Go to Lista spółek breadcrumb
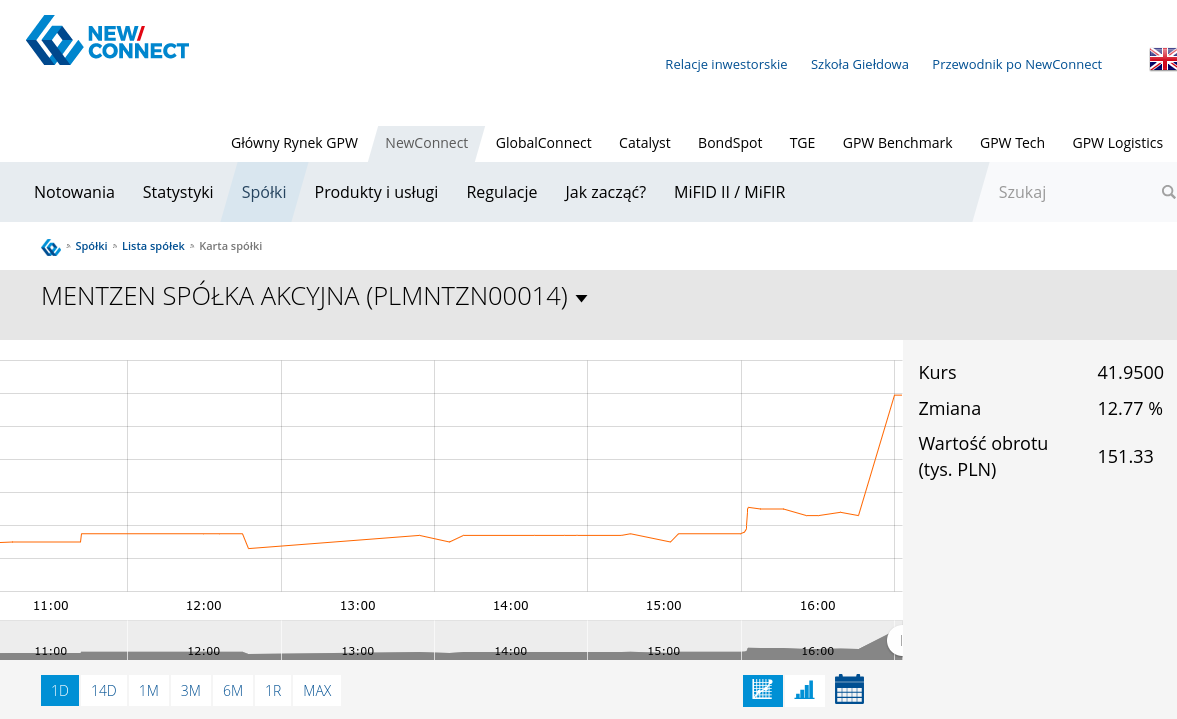 click(x=153, y=246)
